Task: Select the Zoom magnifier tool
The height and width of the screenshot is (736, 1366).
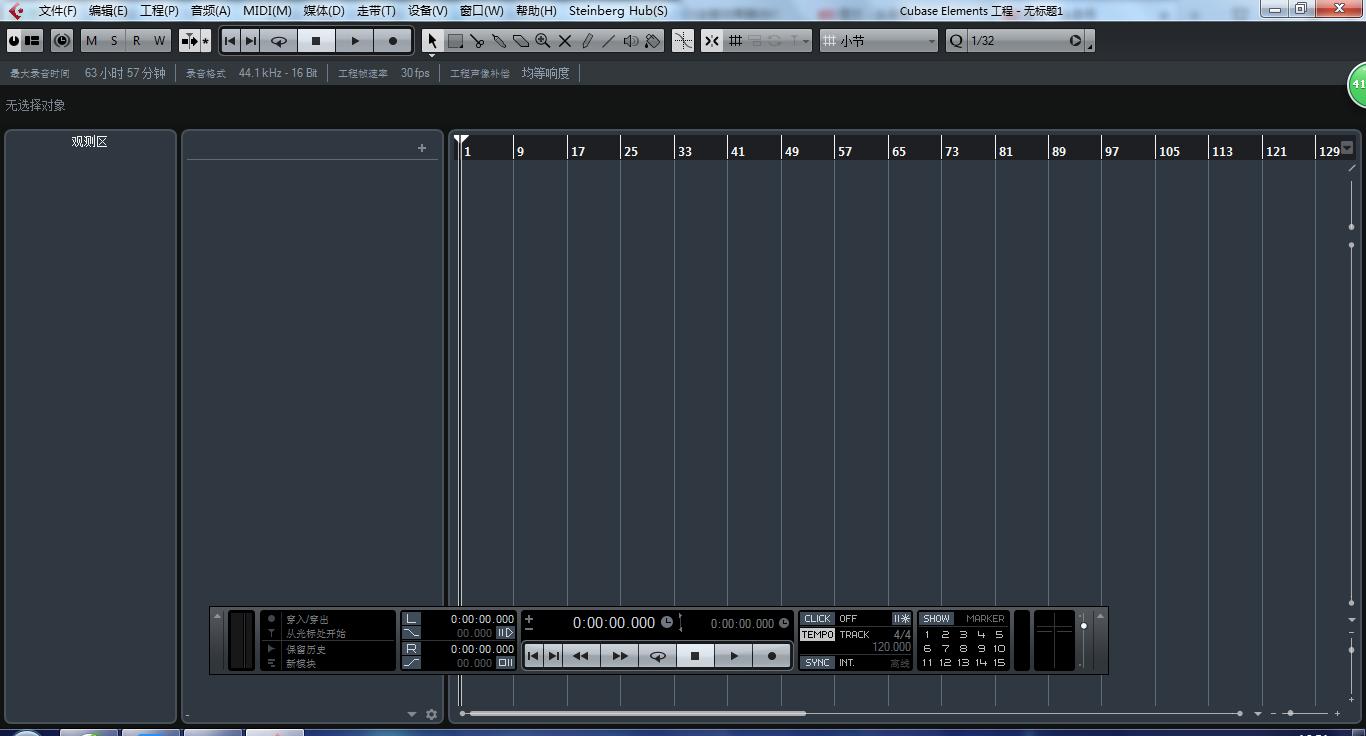Action: point(543,41)
